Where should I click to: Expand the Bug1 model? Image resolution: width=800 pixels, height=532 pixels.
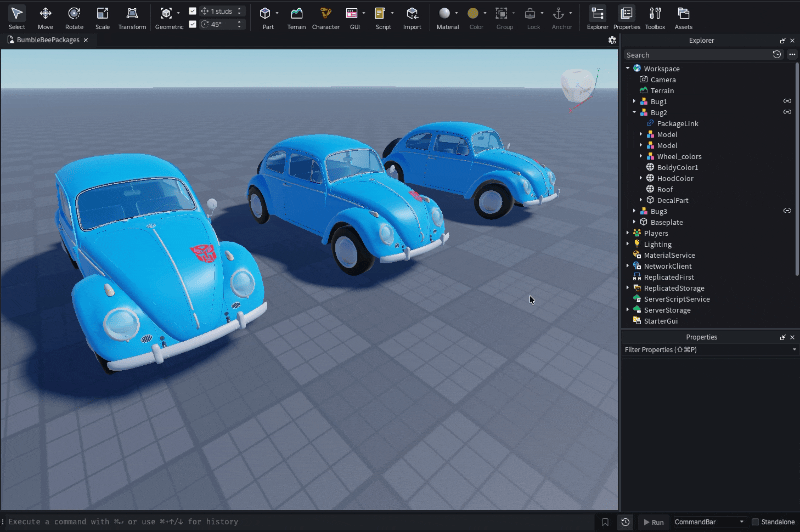tap(635, 102)
